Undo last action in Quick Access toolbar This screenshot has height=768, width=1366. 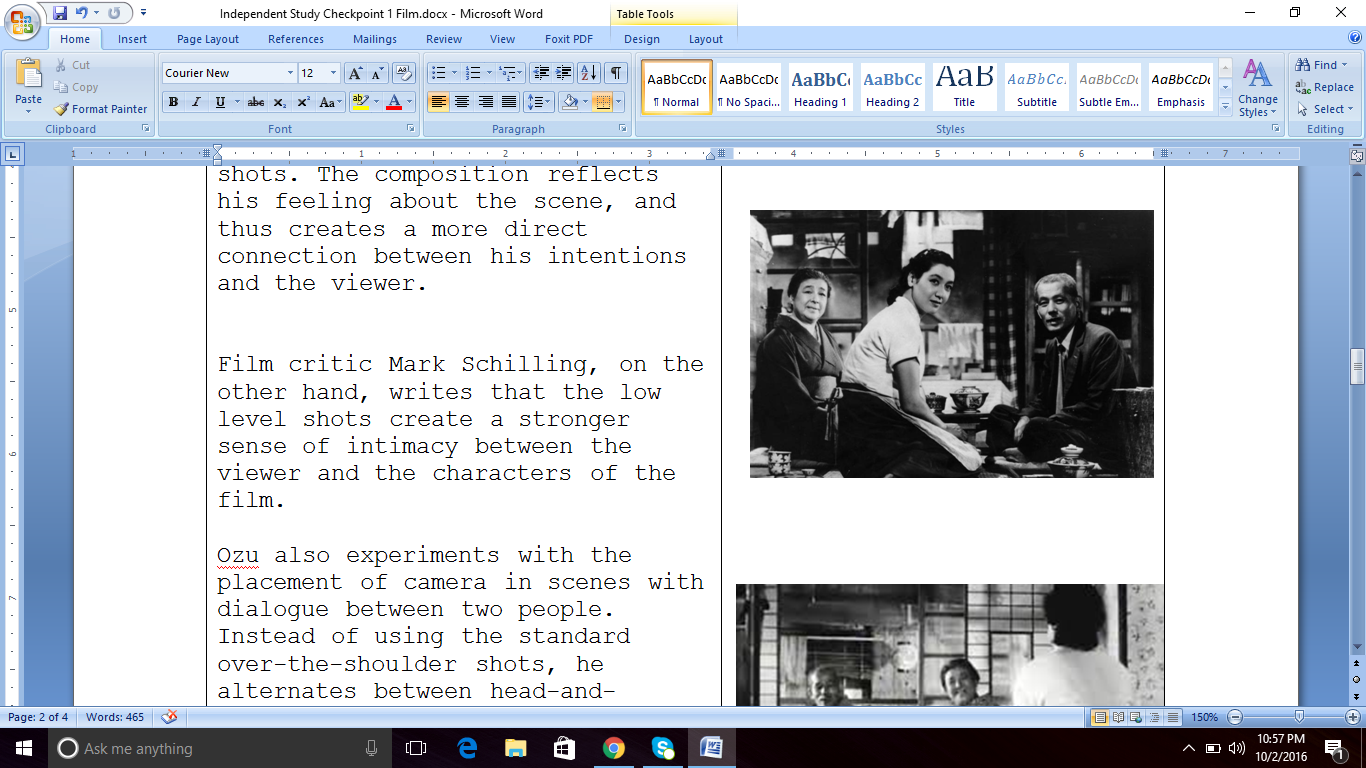click(82, 13)
